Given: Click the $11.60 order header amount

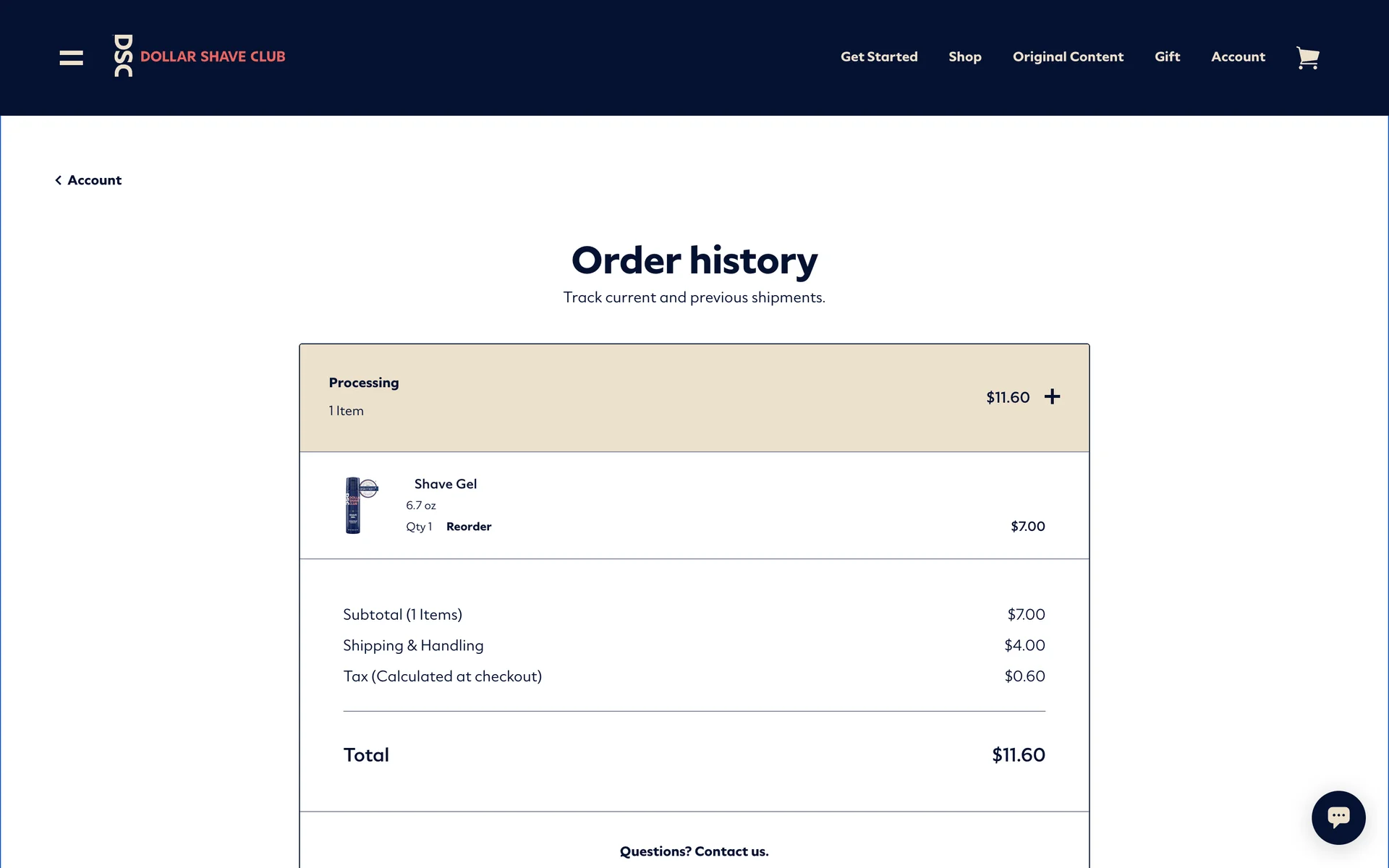Looking at the screenshot, I should pyautogui.click(x=1007, y=397).
